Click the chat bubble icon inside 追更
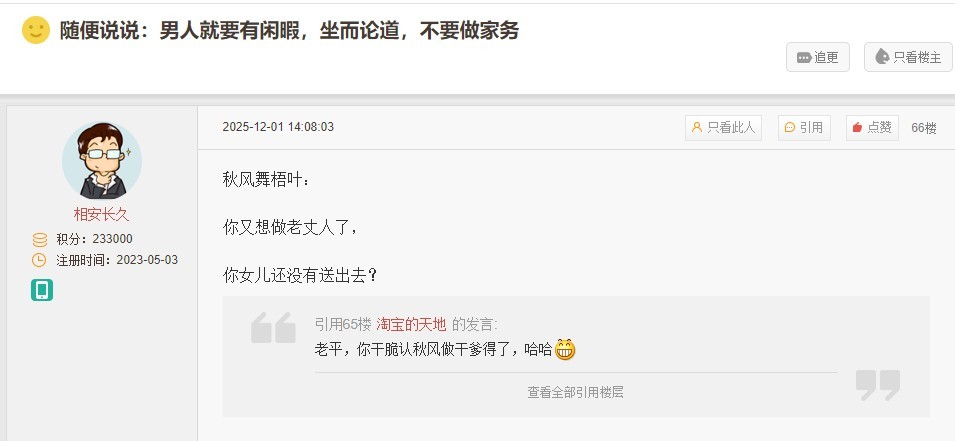 pyautogui.click(x=804, y=58)
